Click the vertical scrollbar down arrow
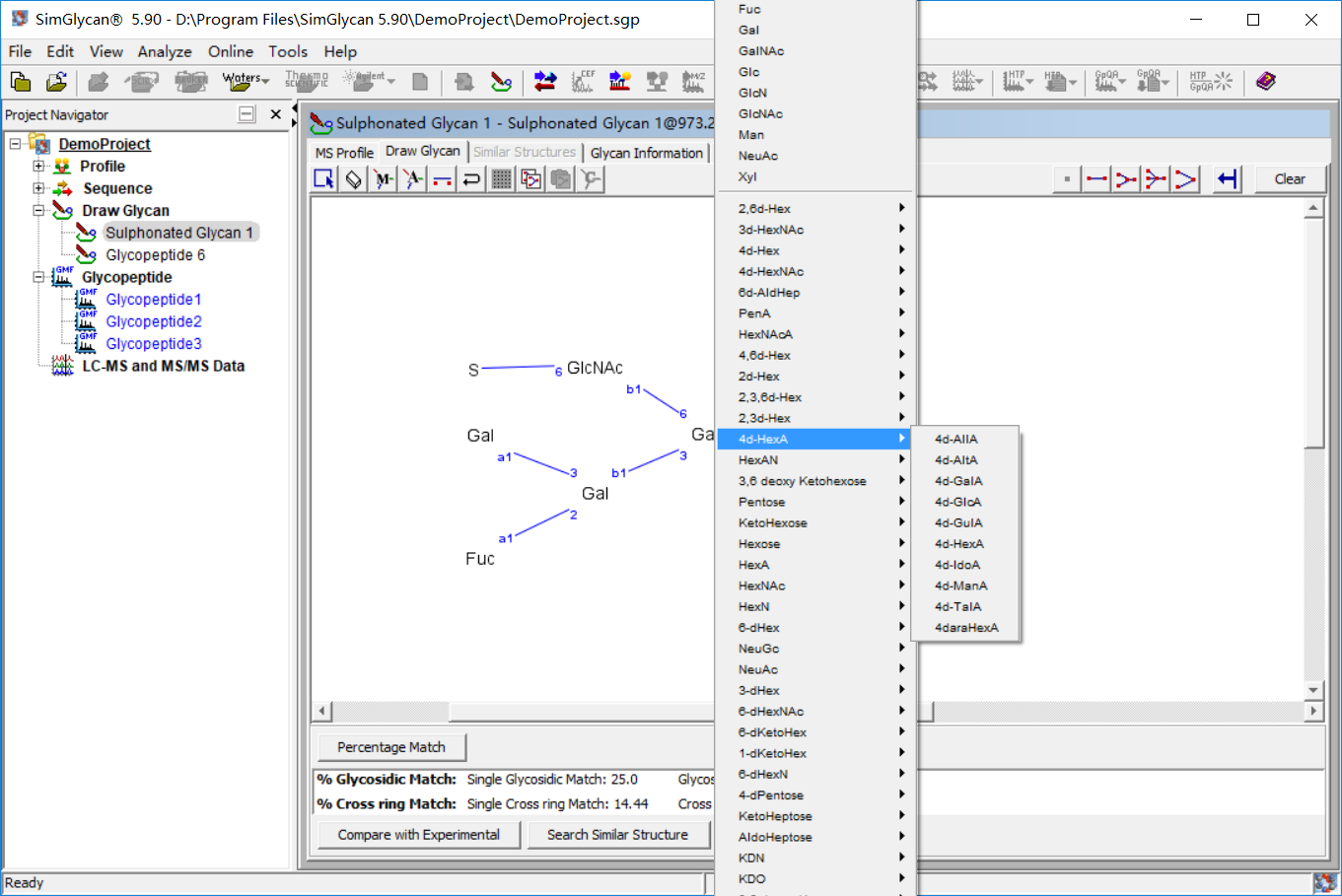The image size is (1342, 896). point(1312,690)
